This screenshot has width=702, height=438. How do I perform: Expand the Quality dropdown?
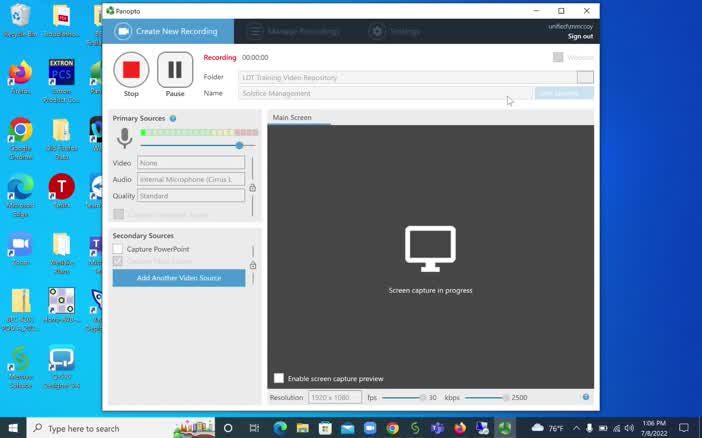tap(191, 196)
